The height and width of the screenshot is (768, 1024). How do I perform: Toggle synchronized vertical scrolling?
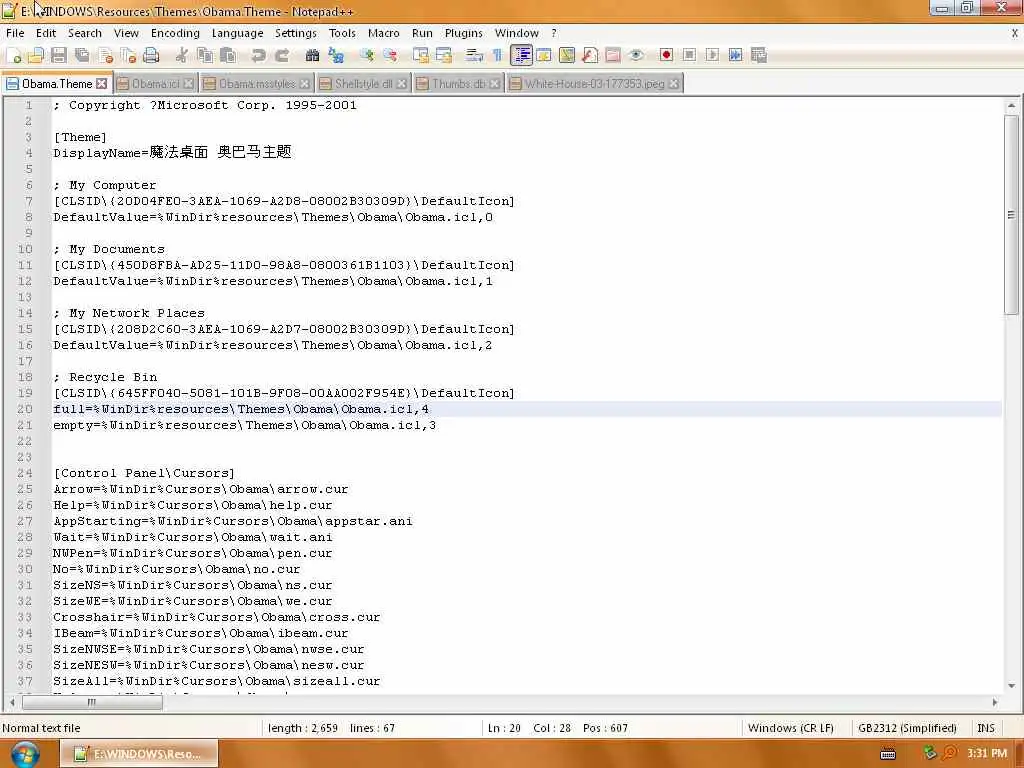421,56
